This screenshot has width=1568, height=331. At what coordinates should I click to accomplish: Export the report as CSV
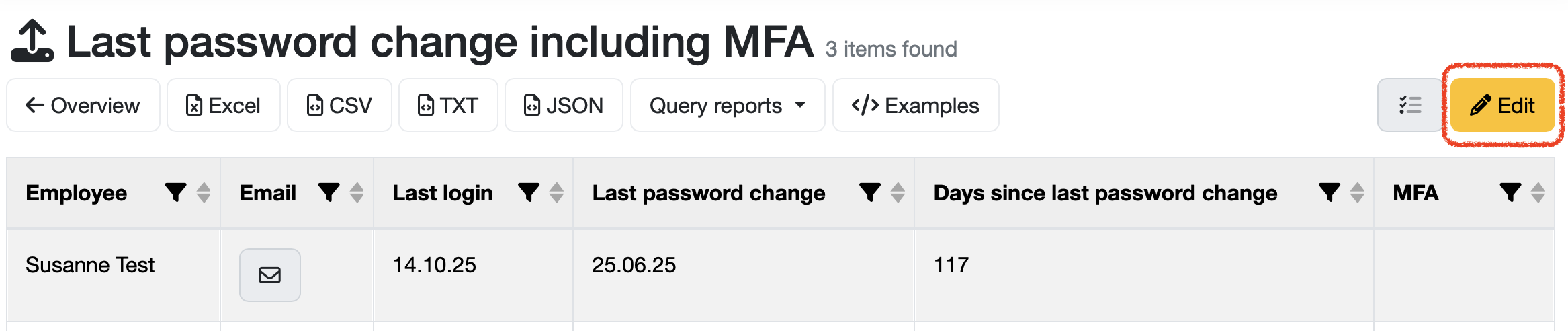tap(339, 105)
